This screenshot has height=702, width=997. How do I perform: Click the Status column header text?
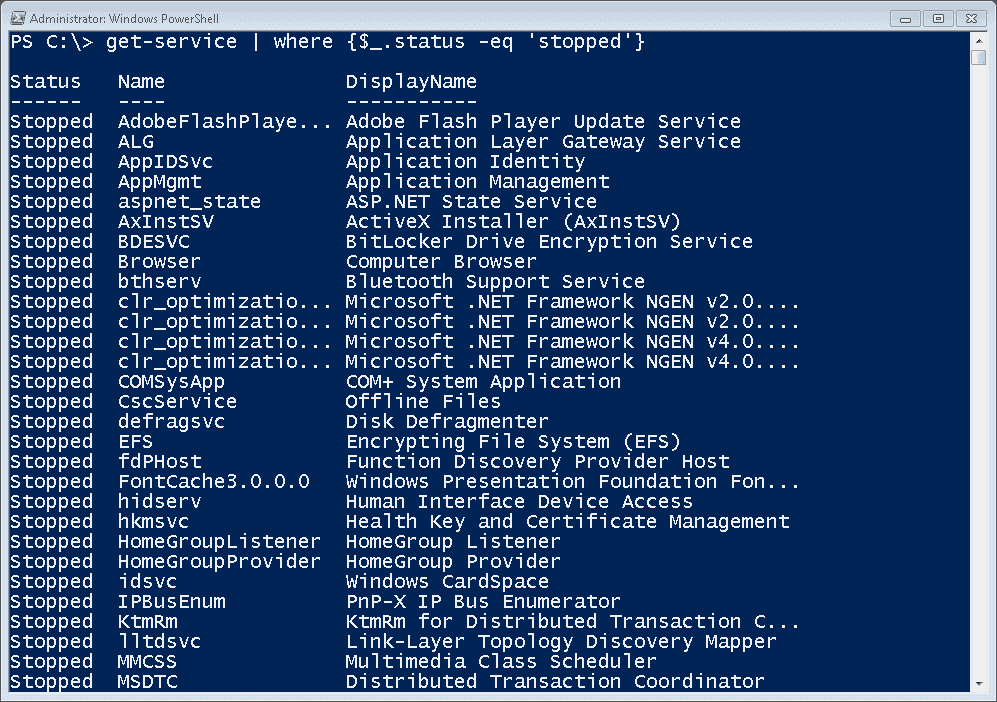44,81
